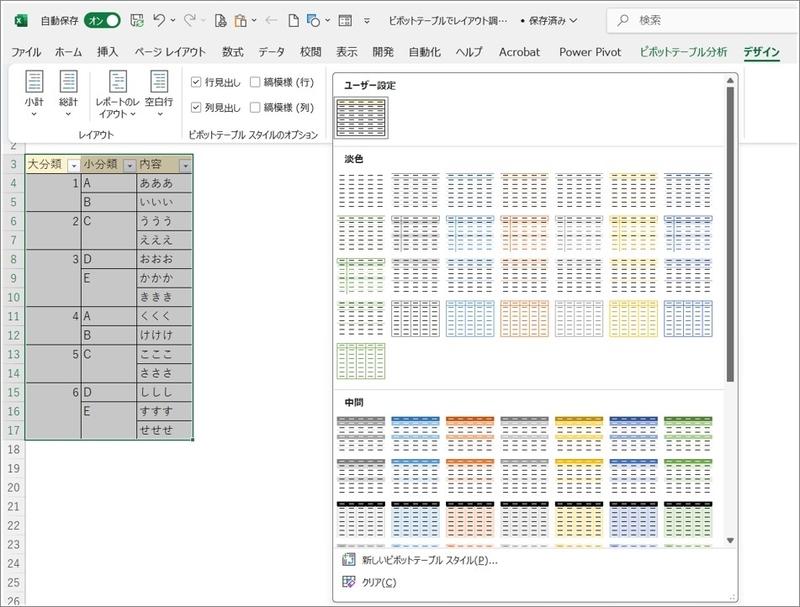Select the cell containing けけけ

tap(164, 335)
